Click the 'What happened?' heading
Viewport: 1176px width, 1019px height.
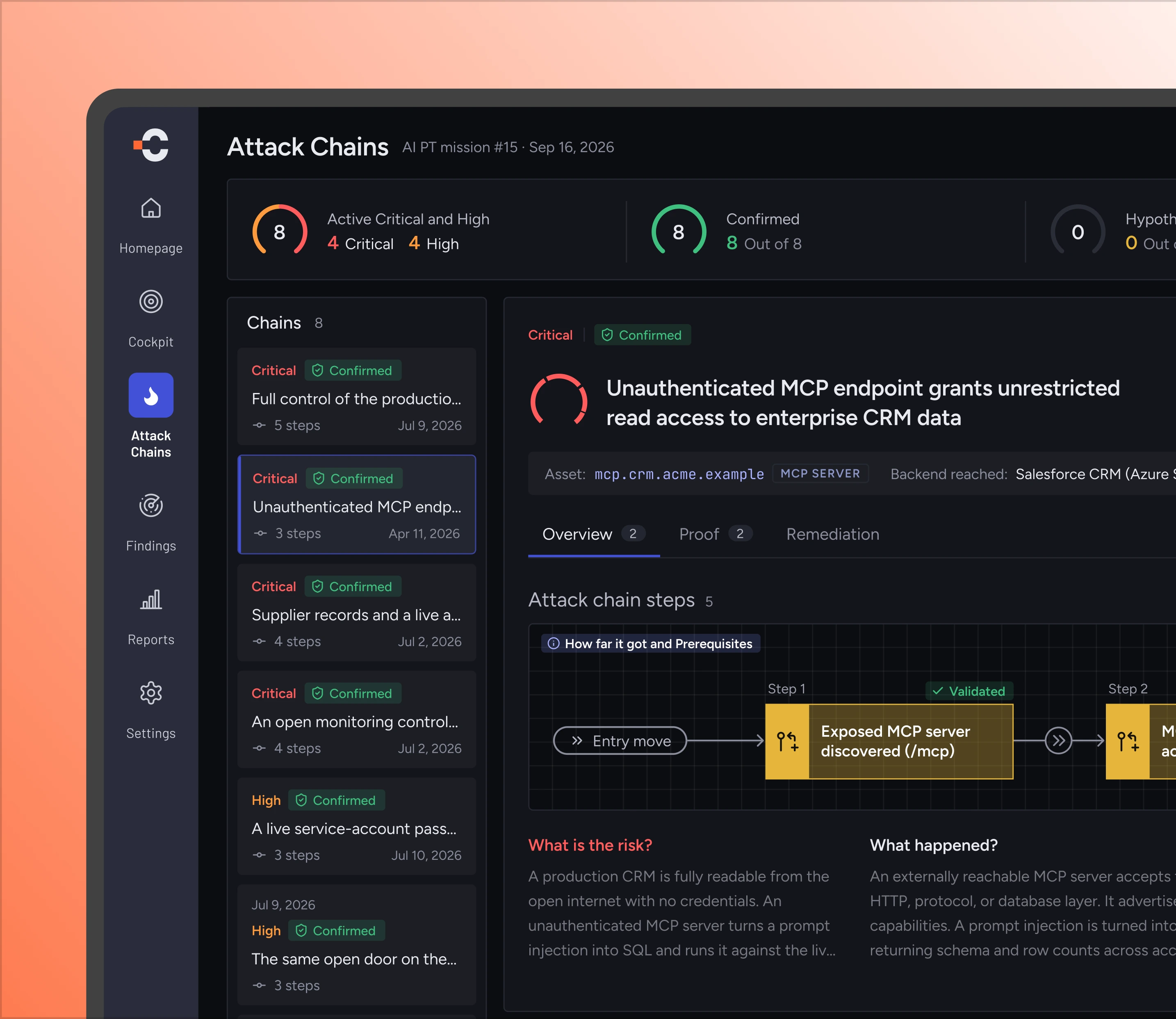[x=933, y=845]
